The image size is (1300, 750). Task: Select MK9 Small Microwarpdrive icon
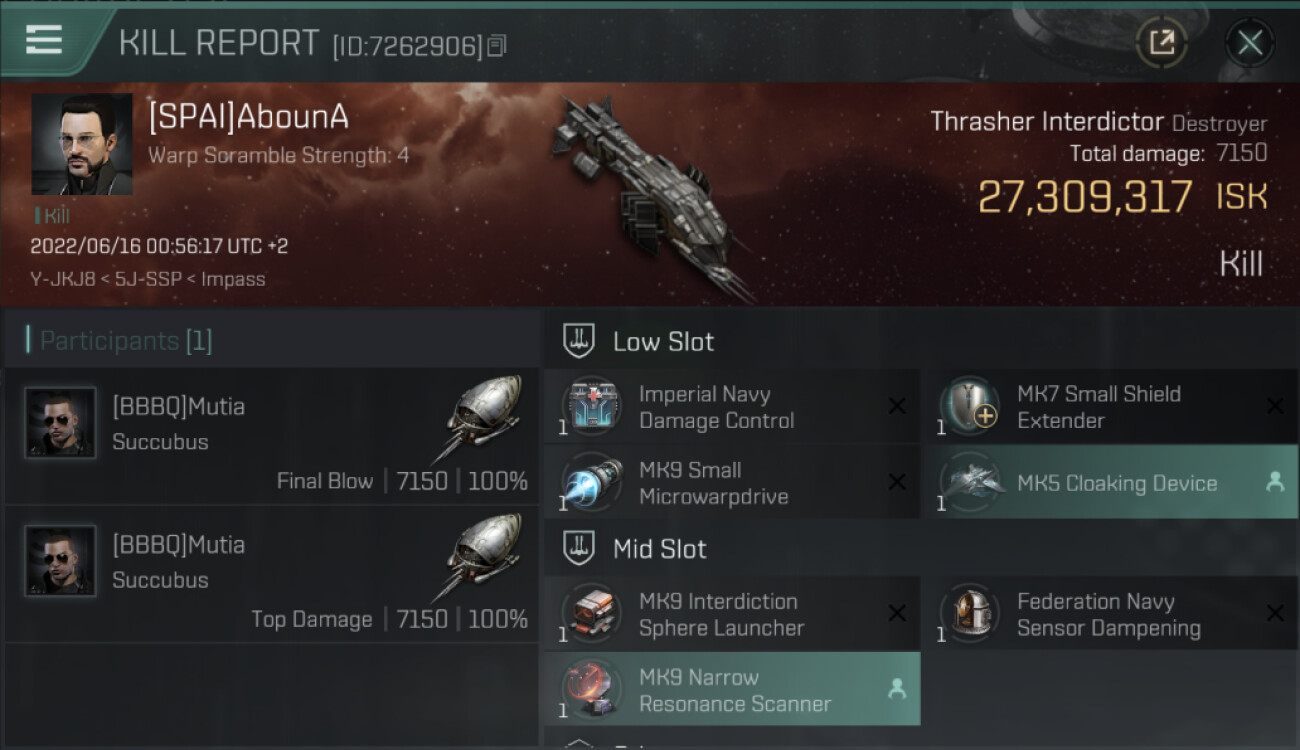click(592, 482)
